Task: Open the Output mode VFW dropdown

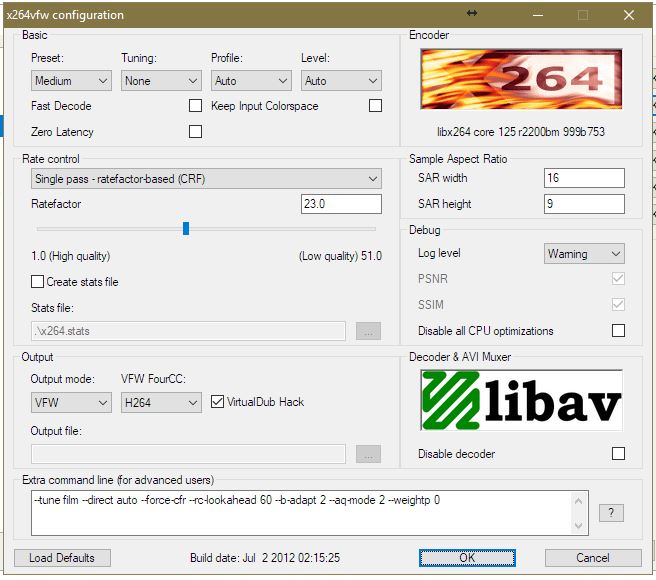Action: (71, 403)
